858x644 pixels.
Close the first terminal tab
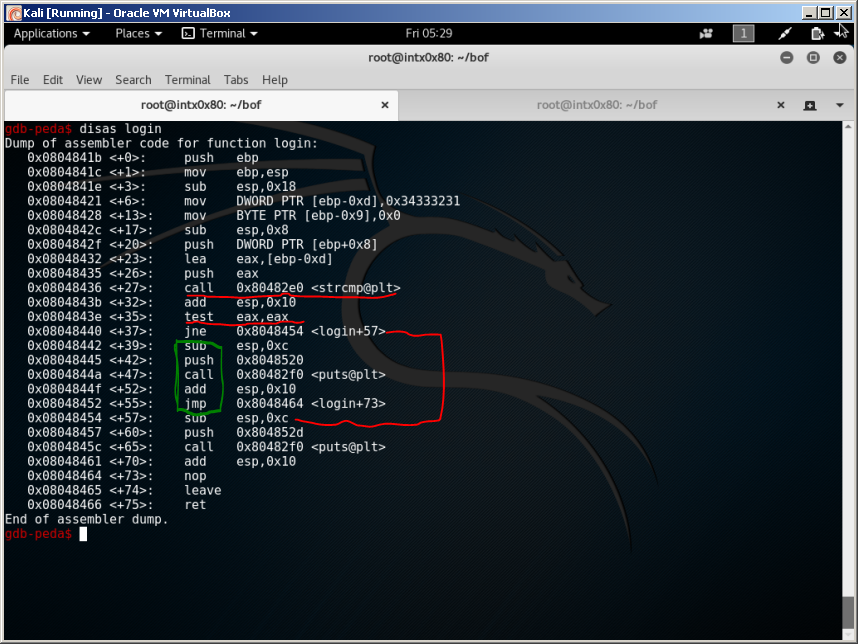pyautogui.click(x=385, y=105)
